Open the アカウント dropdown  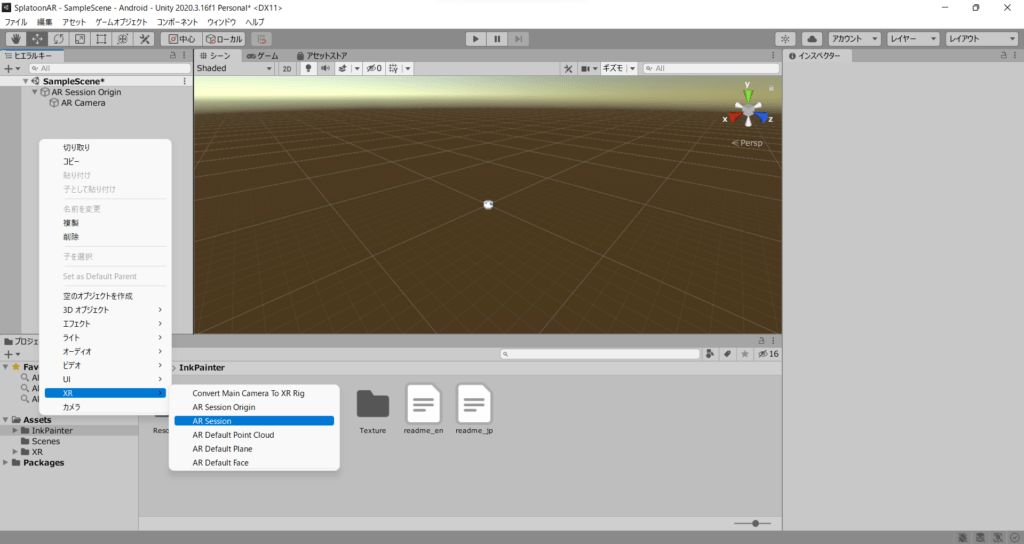tap(854, 39)
